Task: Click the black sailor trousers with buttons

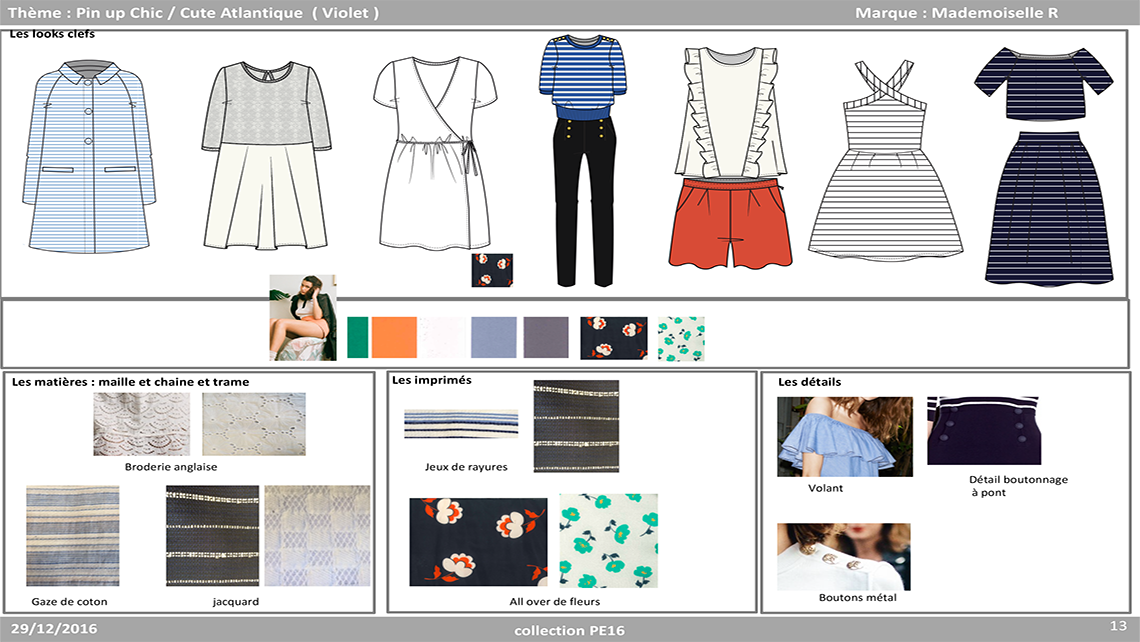Action: [x=585, y=202]
